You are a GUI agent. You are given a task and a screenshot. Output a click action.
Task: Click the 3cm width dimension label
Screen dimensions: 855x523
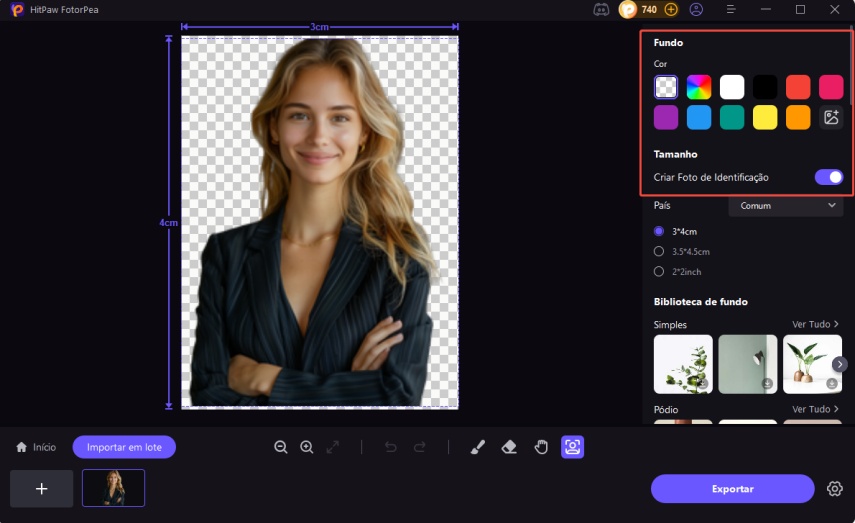(319, 27)
